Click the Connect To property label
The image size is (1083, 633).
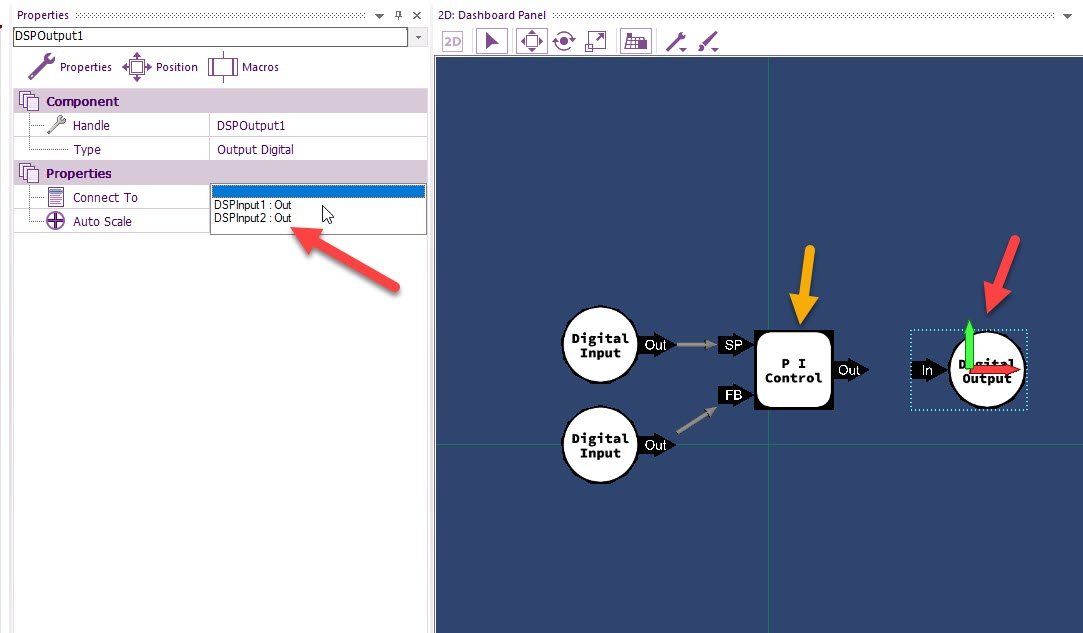coord(105,198)
